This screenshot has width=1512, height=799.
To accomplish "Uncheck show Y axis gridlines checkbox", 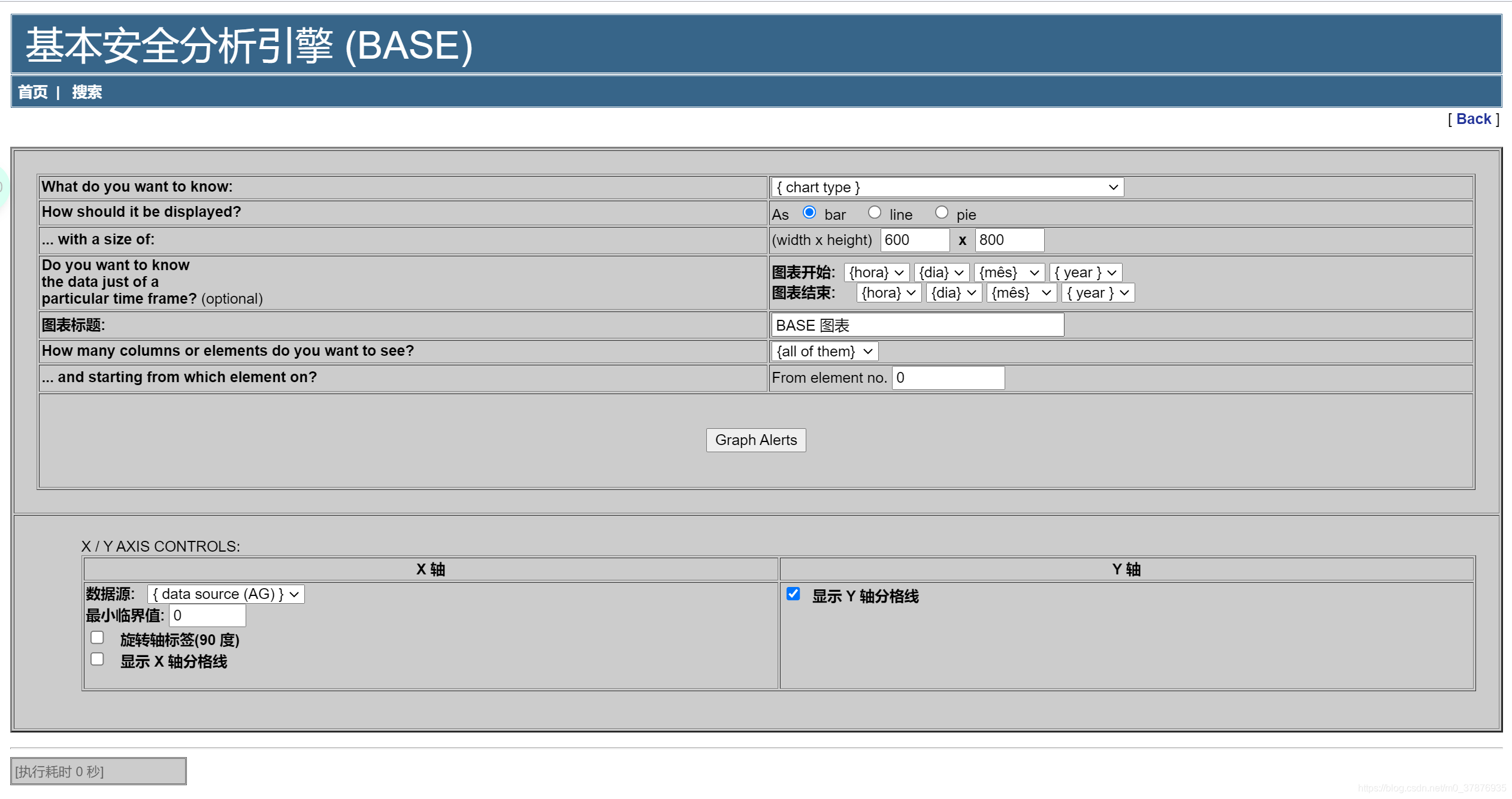I will 793,594.
